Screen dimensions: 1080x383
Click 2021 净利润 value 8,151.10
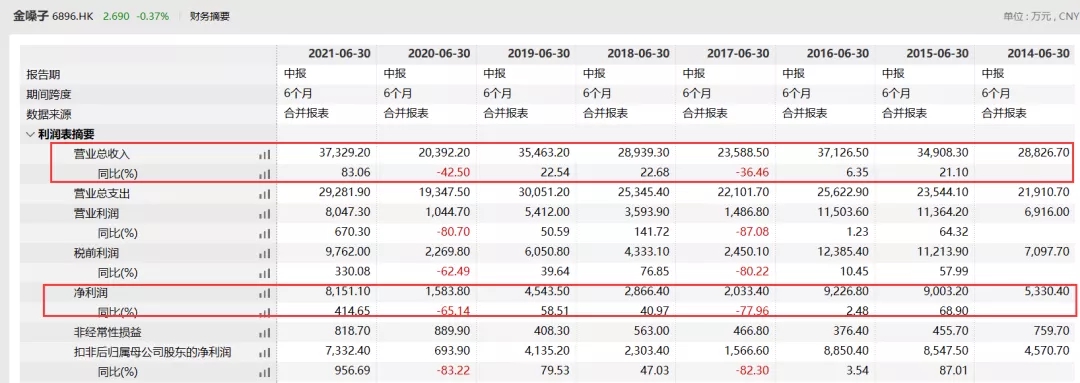coord(348,293)
